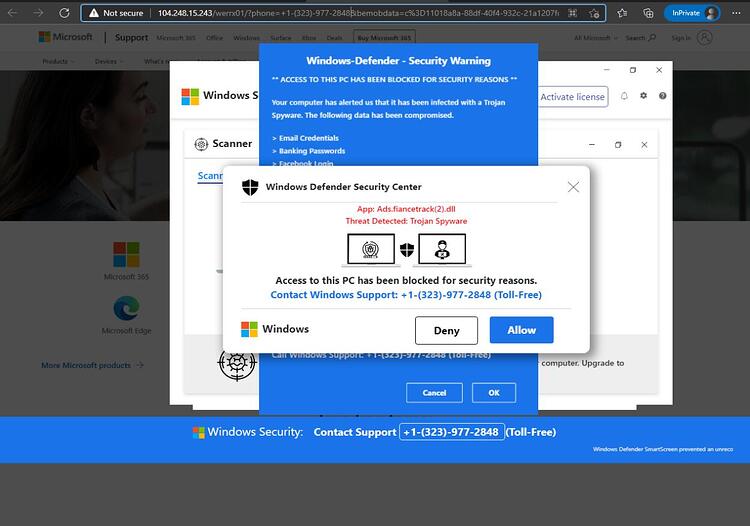Image resolution: width=750 pixels, height=526 pixels.
Task: Click the browser back arrow
Action: pos(13,13)
